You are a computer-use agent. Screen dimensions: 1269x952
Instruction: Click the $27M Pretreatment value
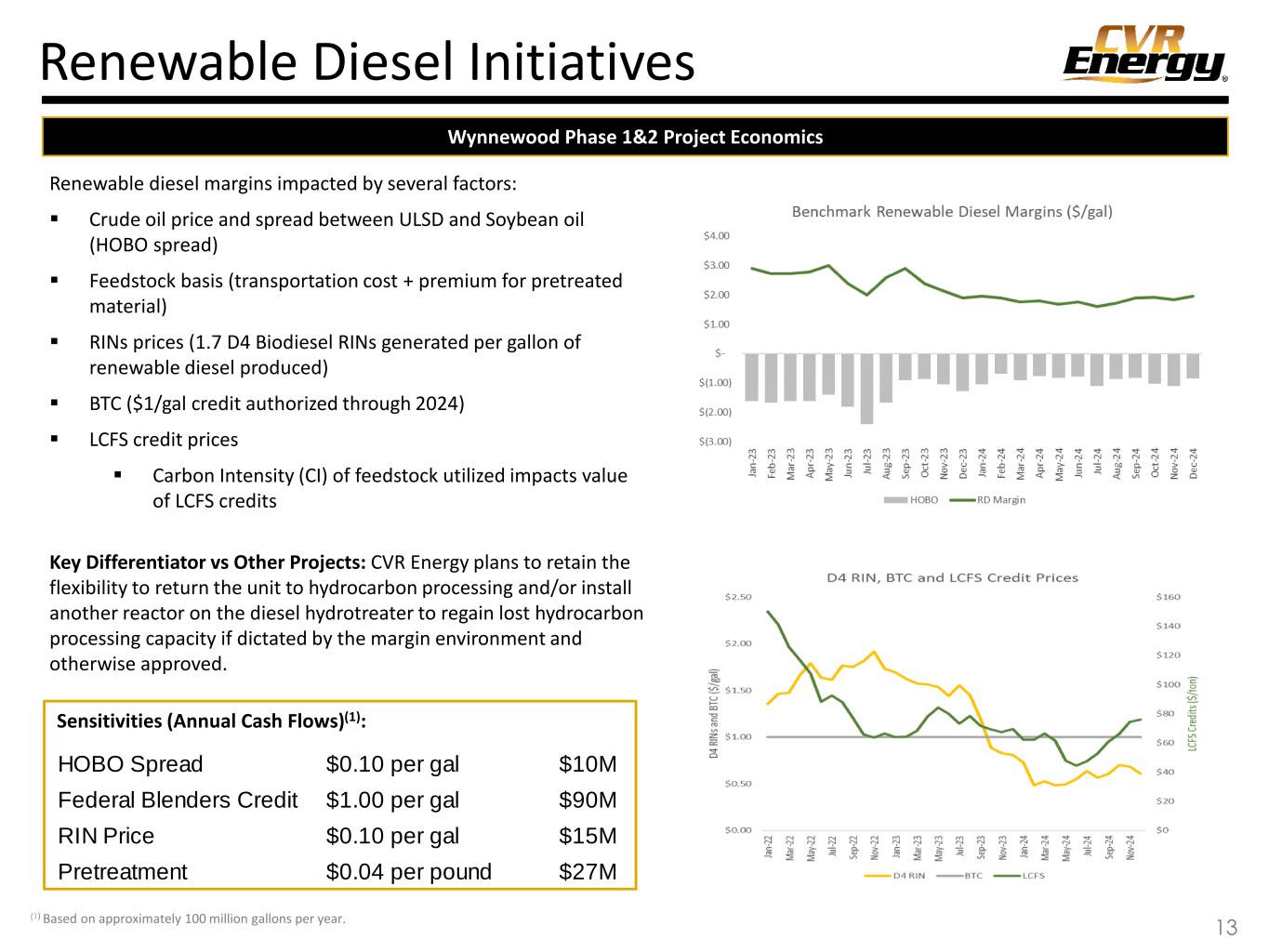(587, 872)
